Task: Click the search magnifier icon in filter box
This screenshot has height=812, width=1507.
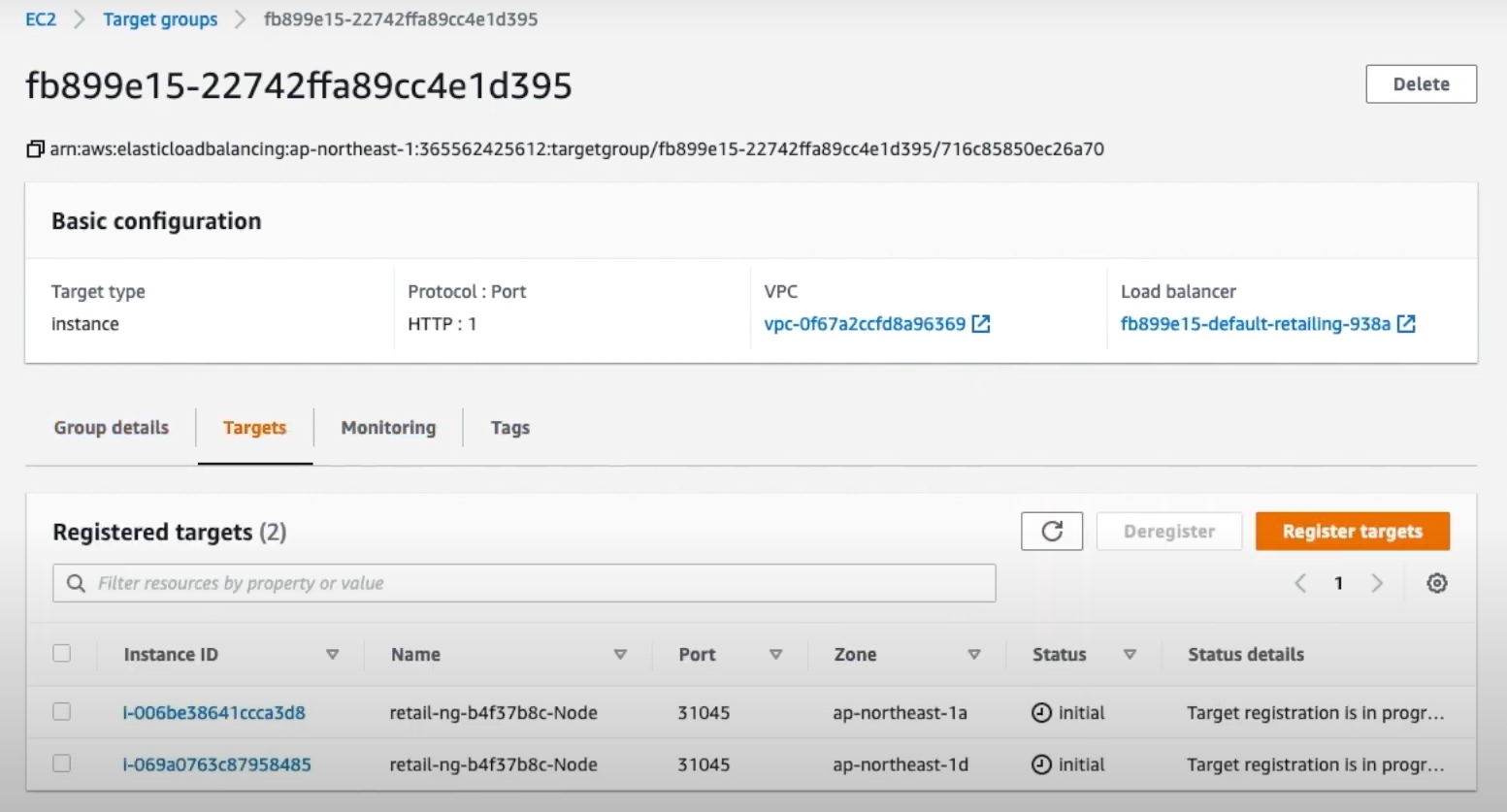Action: point(76,583)
